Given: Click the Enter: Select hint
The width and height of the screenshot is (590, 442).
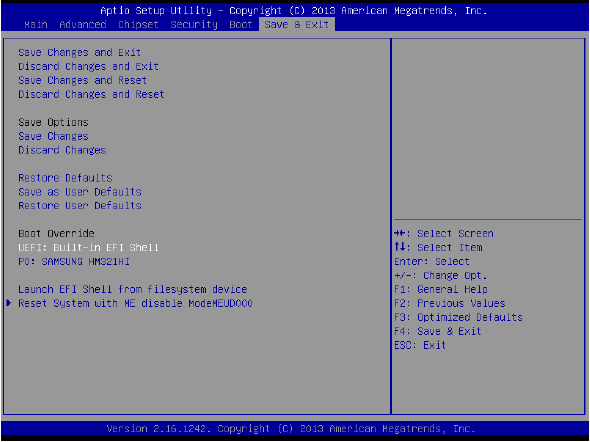Looking at the screenshot, I should (432, 261).
